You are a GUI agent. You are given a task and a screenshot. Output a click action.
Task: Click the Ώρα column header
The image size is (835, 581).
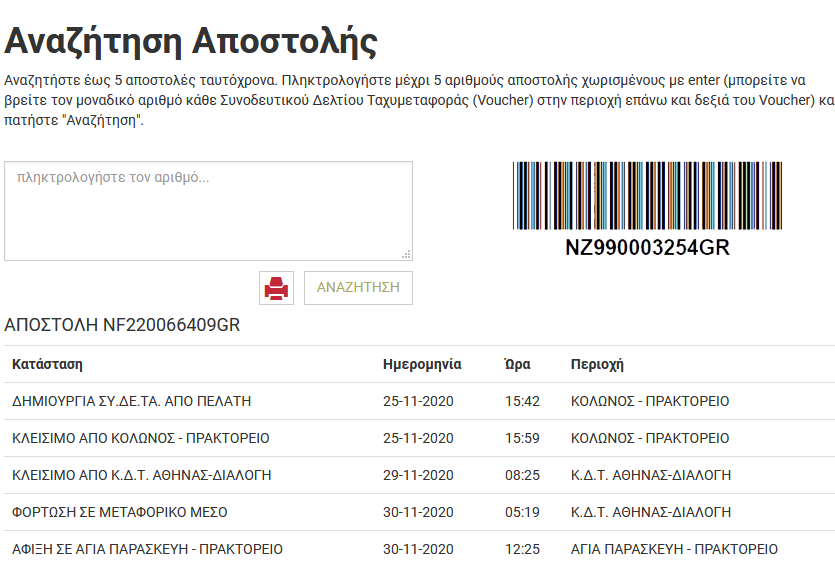pyautogui.click(x=517, y=364)
